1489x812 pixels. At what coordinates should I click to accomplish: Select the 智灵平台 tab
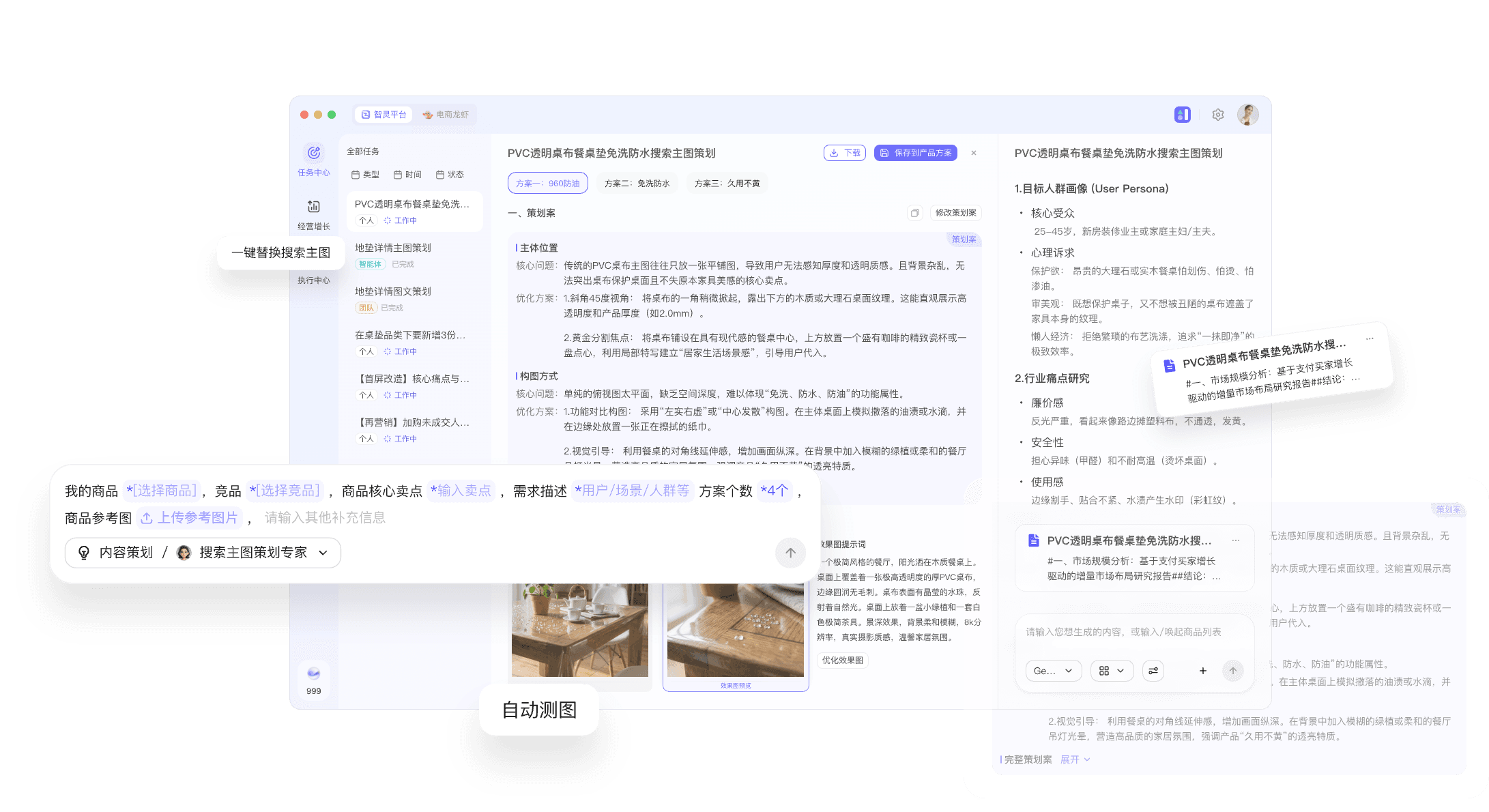(x=383, y=115)
